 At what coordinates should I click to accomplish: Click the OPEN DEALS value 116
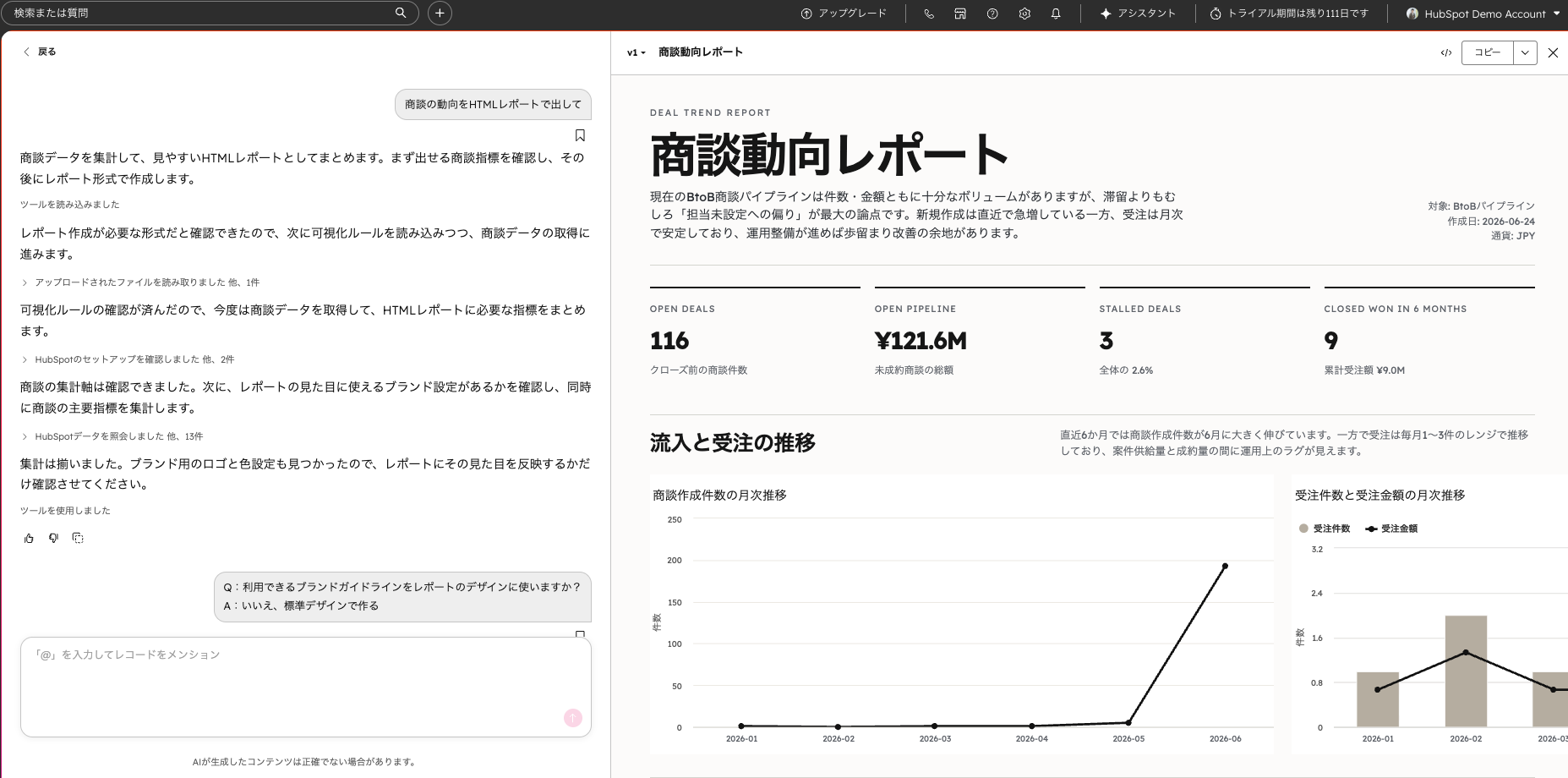coord(669,341)
